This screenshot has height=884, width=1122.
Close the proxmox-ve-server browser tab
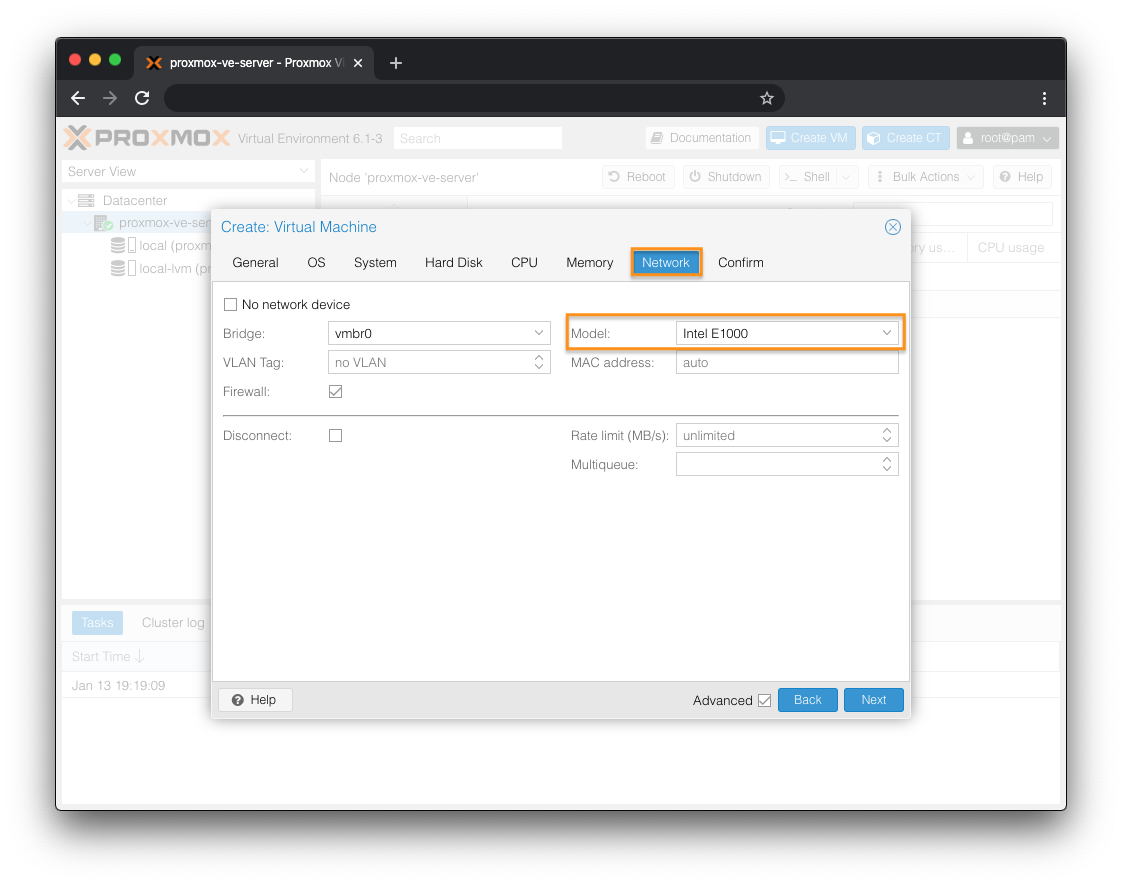coord(358,63)
